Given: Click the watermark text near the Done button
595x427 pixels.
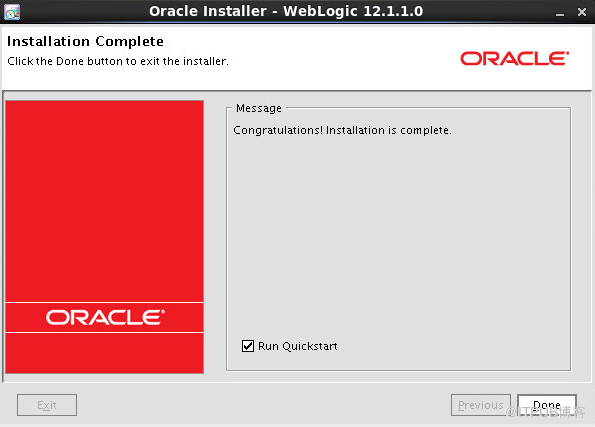Looking at the screenshot, I should point(546,412).
